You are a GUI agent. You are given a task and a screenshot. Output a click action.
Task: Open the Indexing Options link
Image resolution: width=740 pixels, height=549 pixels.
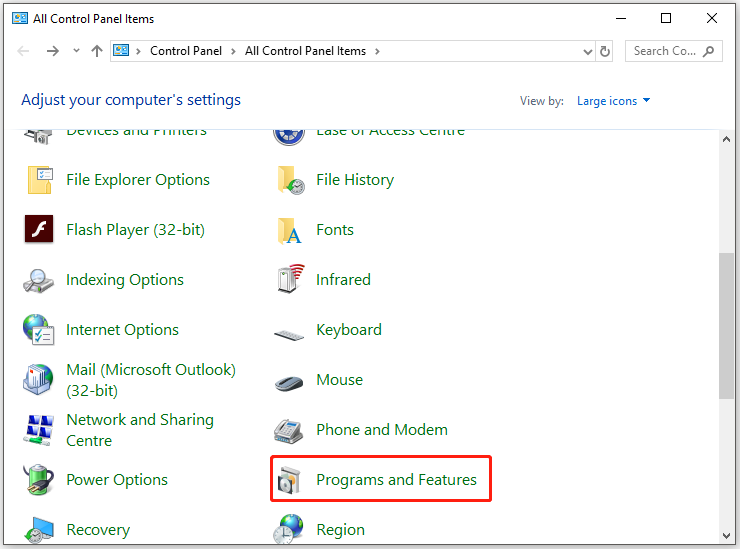(125, 280)
